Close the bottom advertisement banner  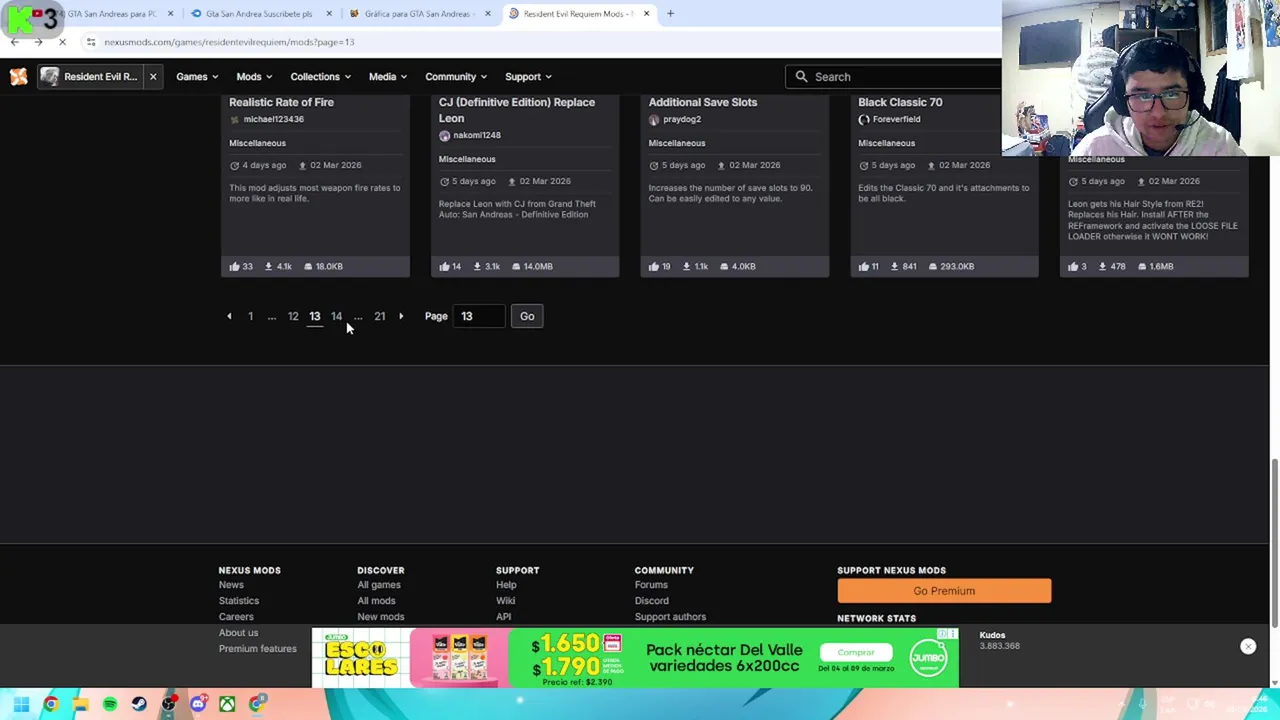1248,646
